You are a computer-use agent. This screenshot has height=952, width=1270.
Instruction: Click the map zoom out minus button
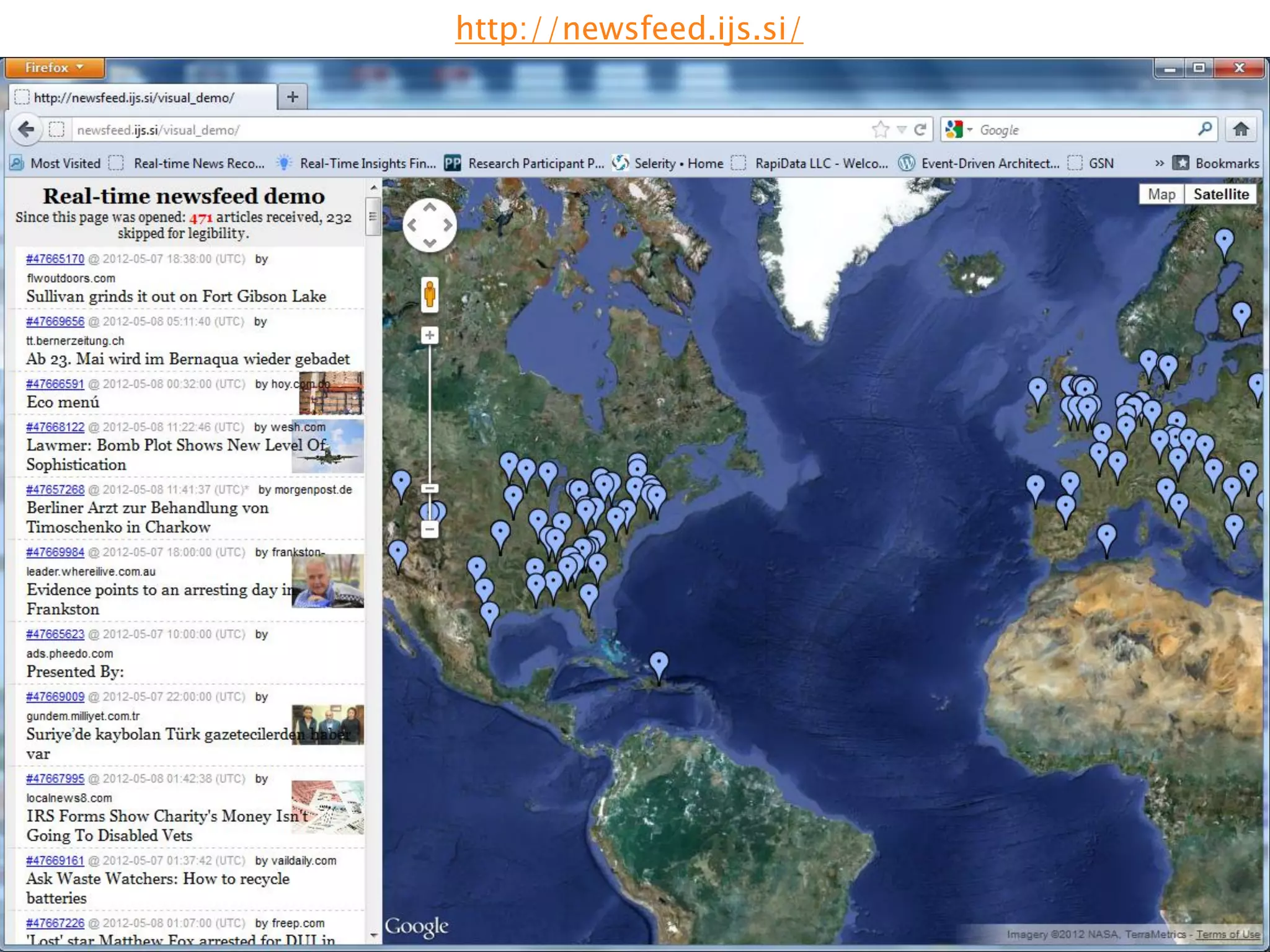click(x=429, y=529)
